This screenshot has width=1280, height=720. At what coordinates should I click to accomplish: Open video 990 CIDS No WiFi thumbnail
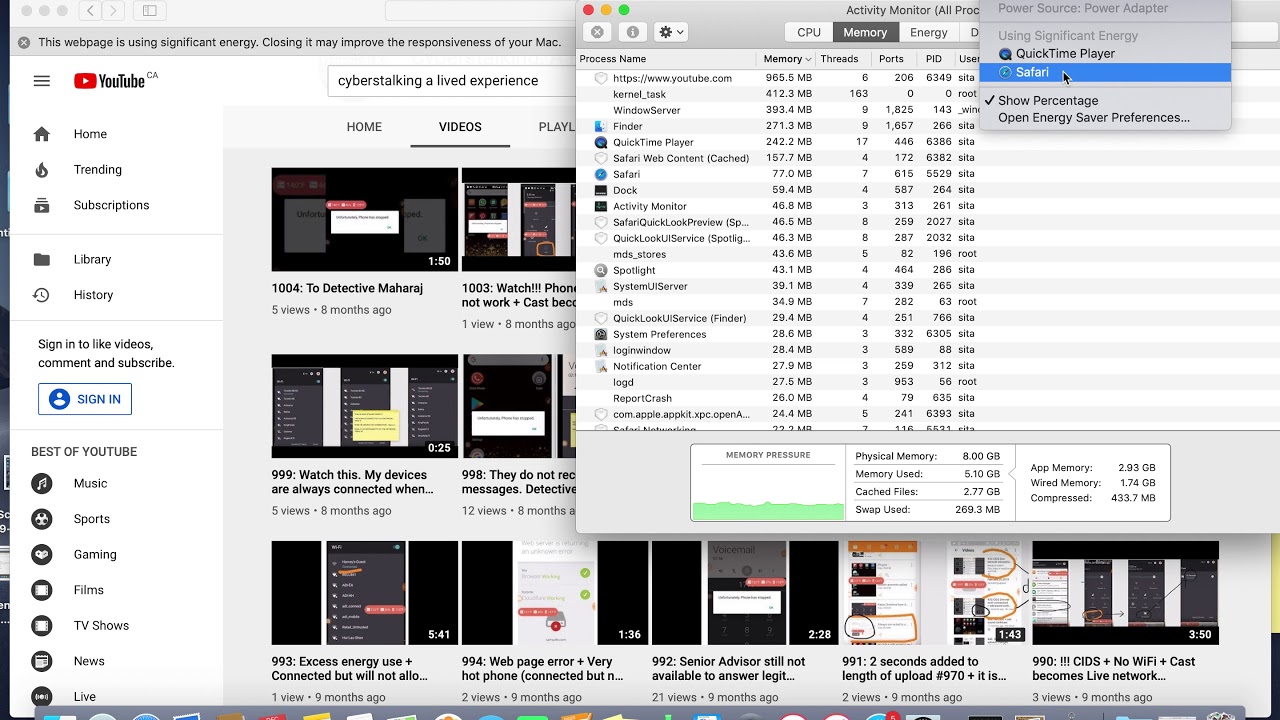coord(1126,593)
